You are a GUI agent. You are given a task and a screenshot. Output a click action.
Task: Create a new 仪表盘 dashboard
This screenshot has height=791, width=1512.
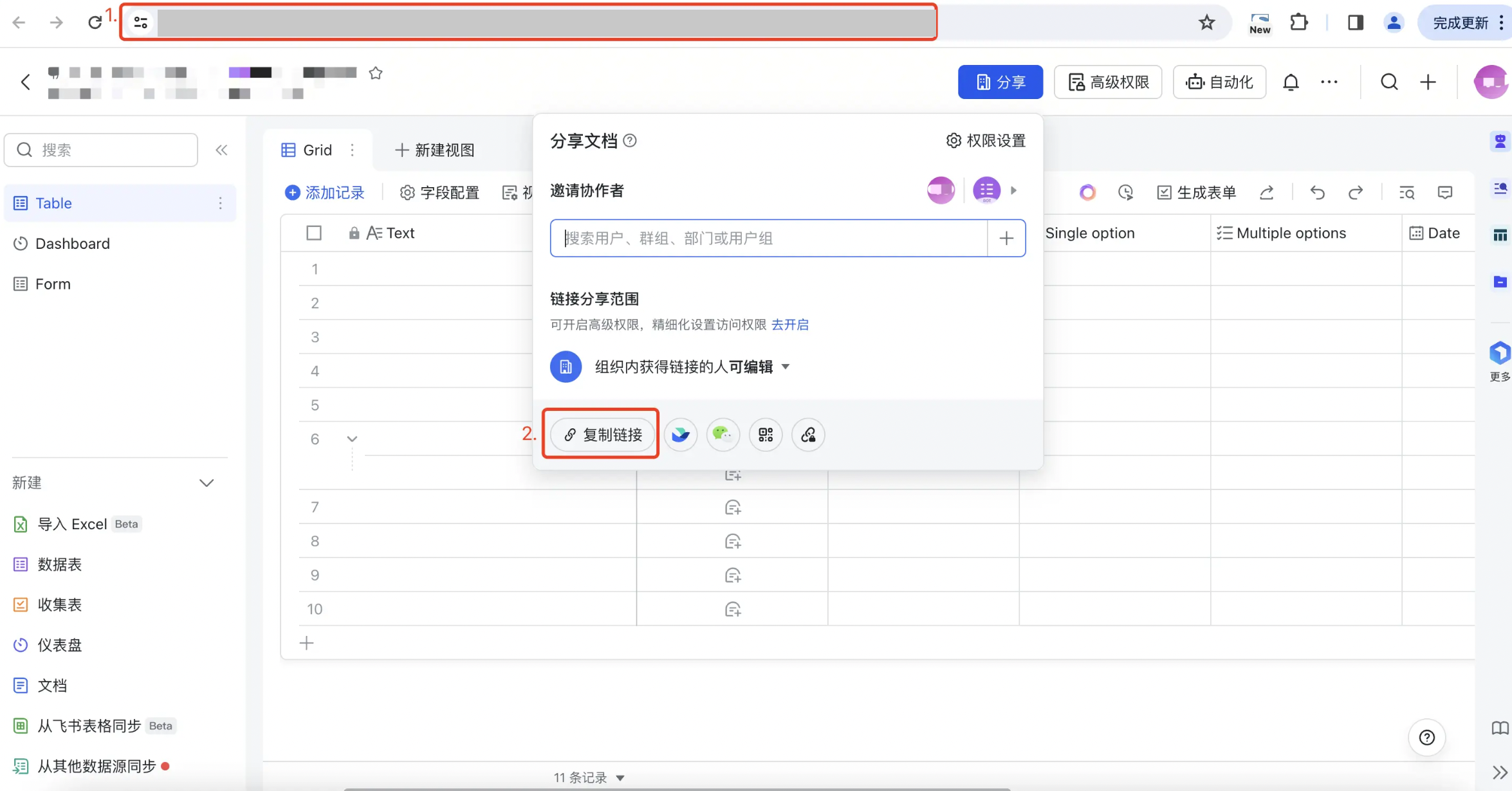(x=48, y=645)
